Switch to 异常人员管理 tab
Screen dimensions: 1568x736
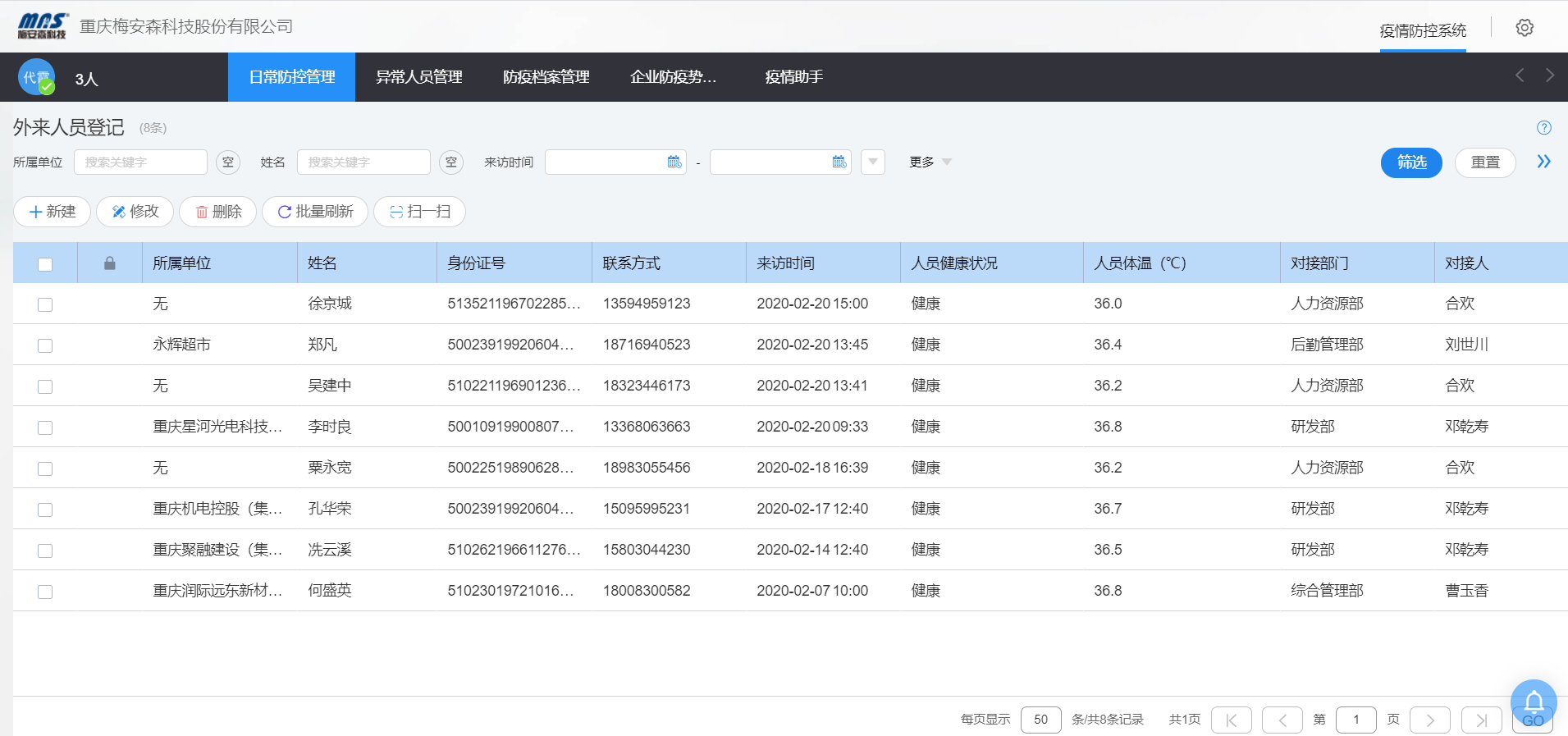pos(418,77)
